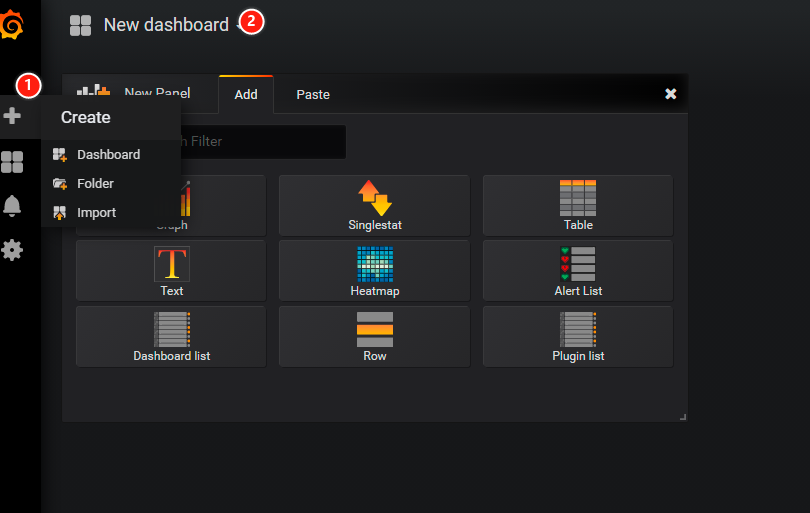810x513 pixels.
Task: Open the Alerting bell icon
Action: pyautogui.click(x=12, y=206)
